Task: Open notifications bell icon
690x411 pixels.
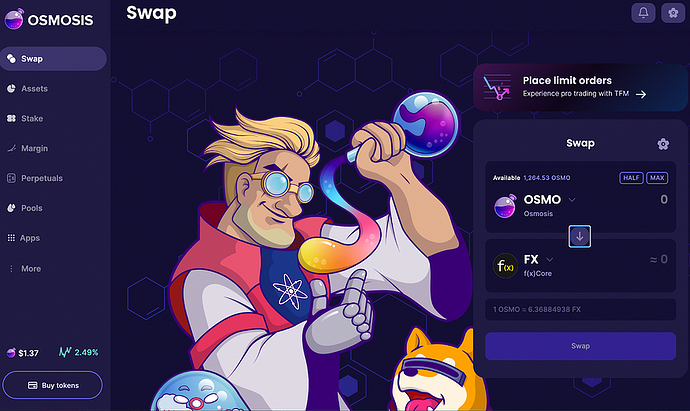Action: tap(643, 13)
